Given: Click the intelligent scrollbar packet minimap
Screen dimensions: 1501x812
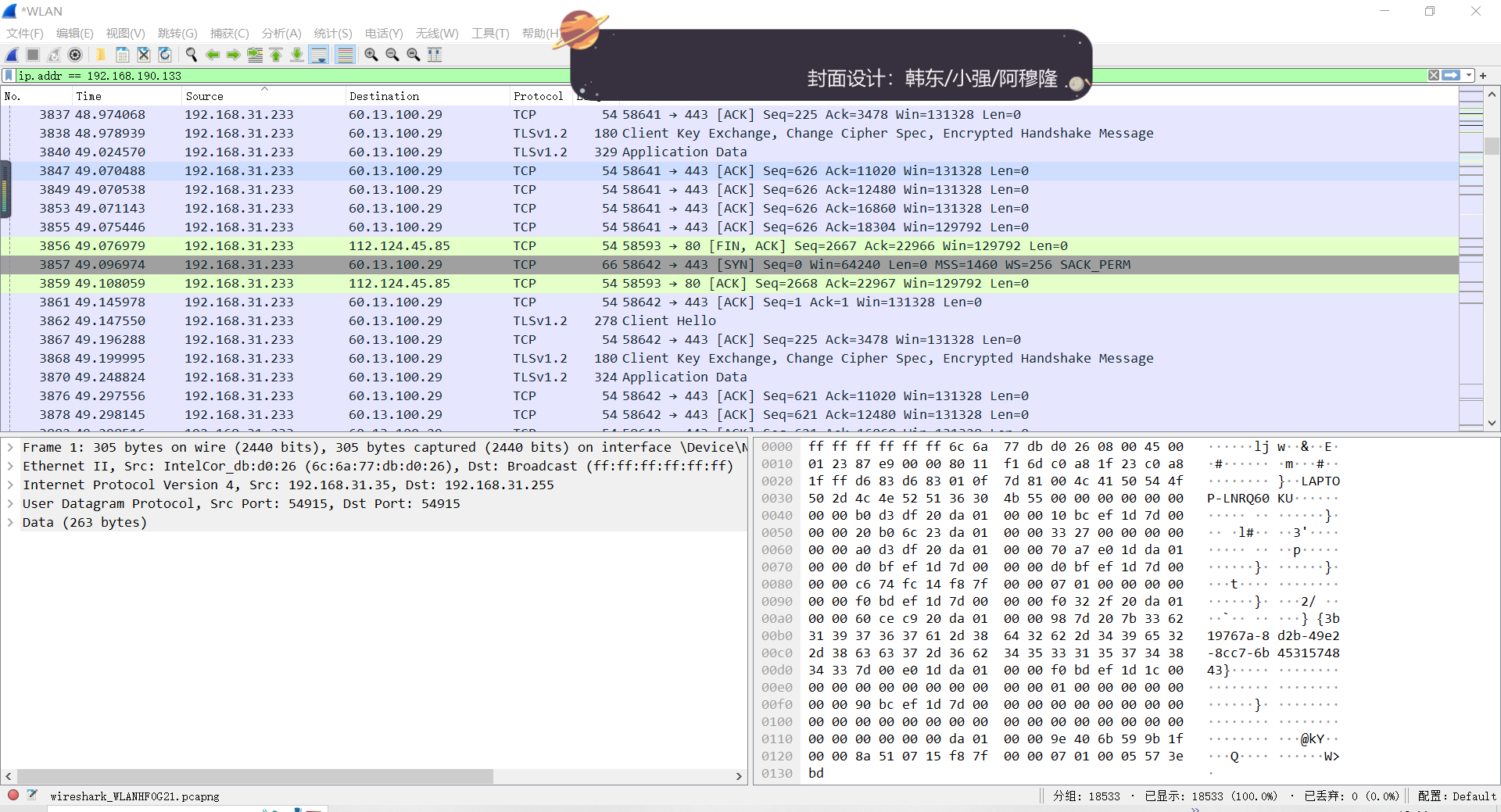Looking at the screenshot, I should [1471, 259].
